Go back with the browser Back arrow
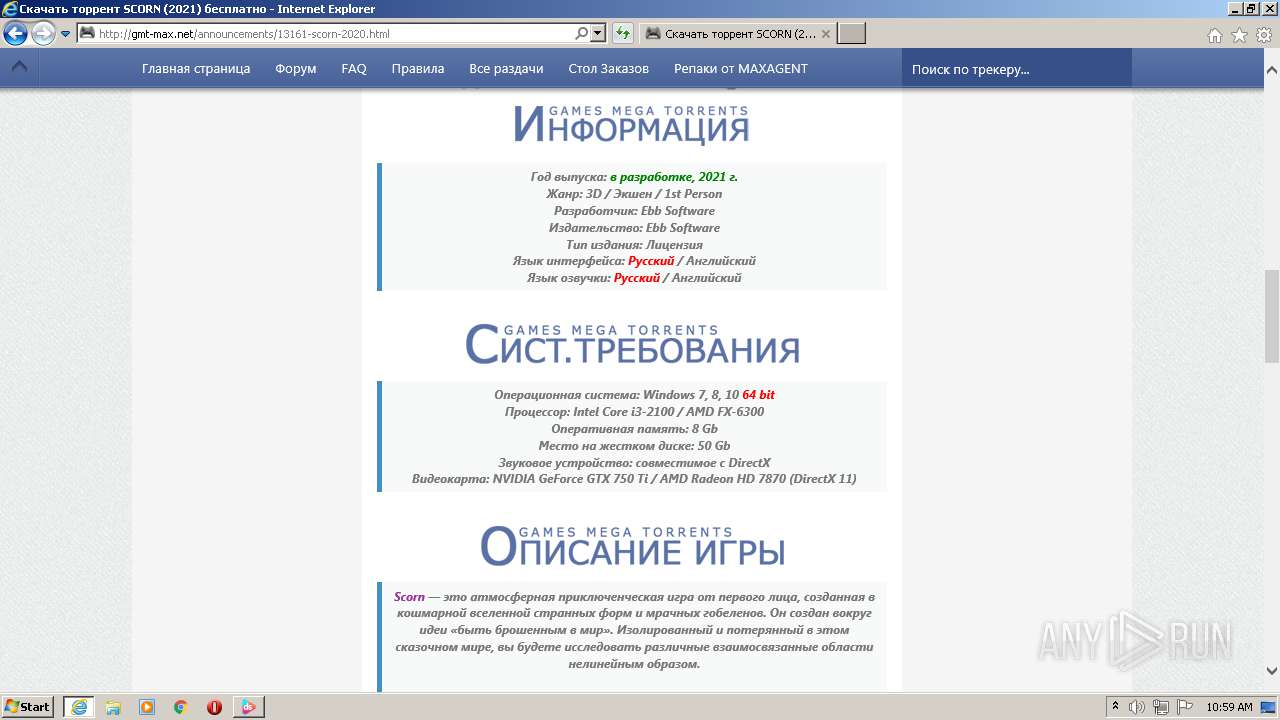This screenshot has height=720, width=1280. click(16, 34)
